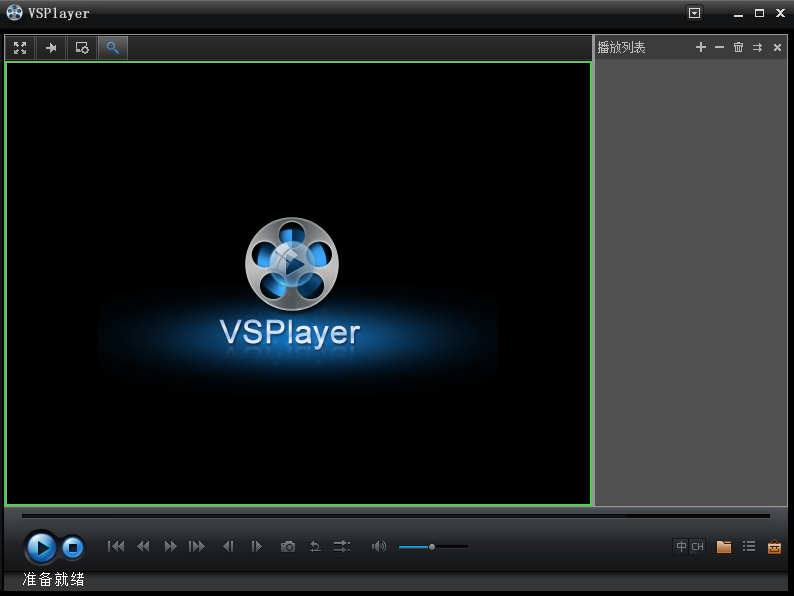
Task: Switch the video to fullscreen mode
Action: click(20, 48)
